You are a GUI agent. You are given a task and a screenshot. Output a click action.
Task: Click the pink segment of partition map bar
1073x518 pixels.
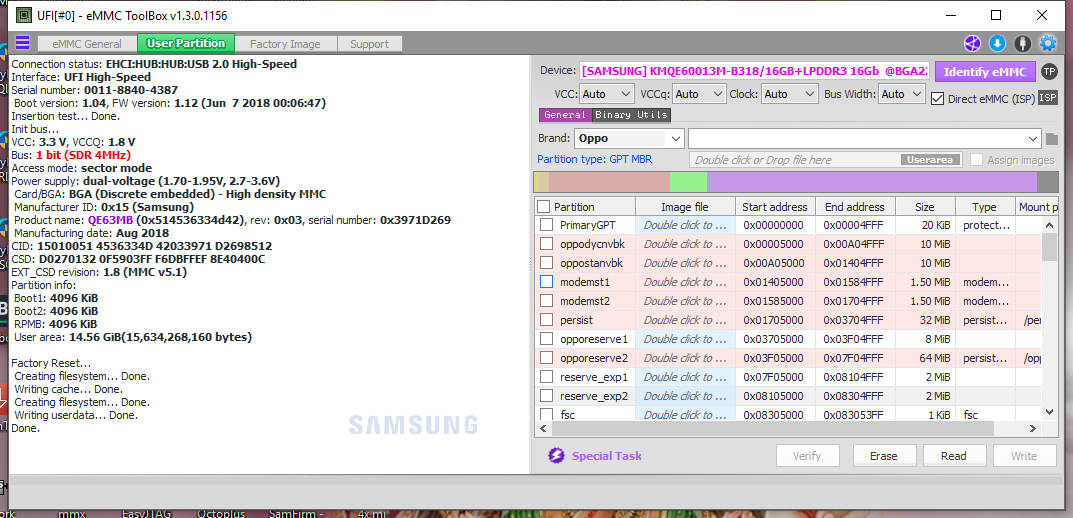pyautogui.click(x=609, y=181)
